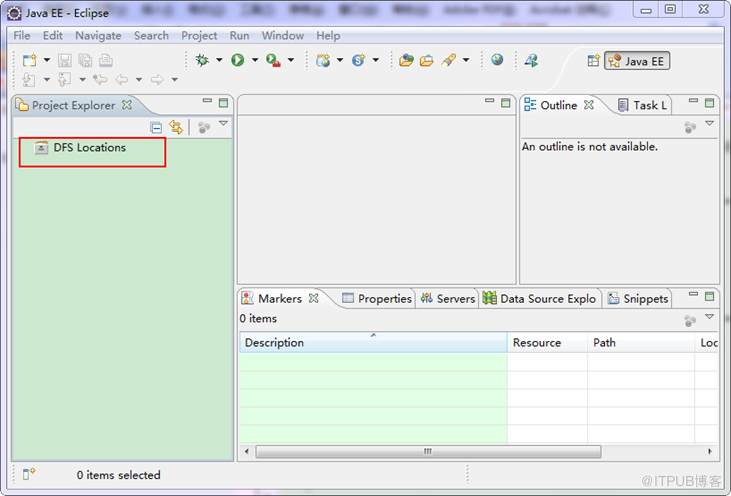The height and width of the screenshot is (496, 731).
Task: Sort markers by Description column header
Action: tap(373, 343)
